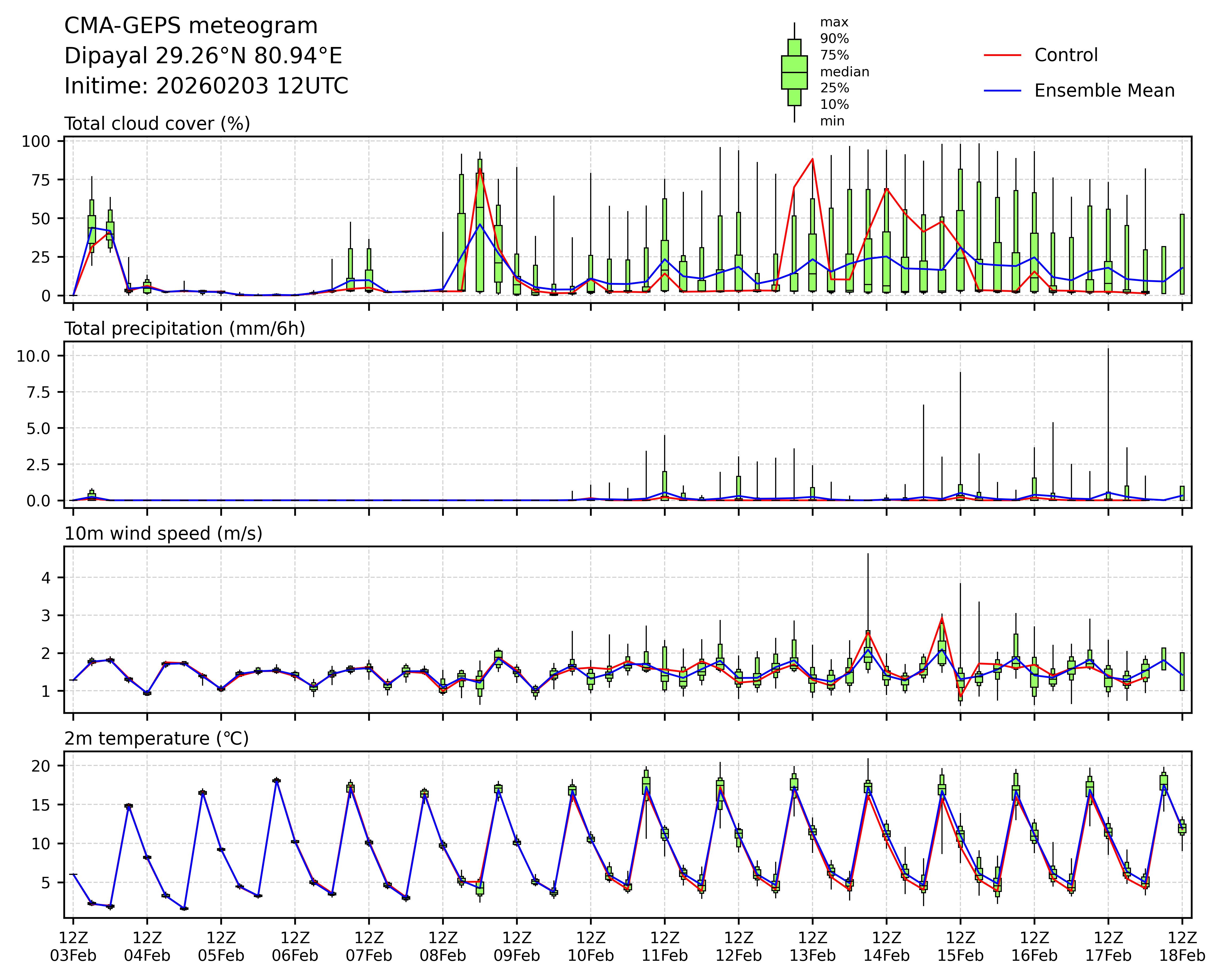Click the green boxplot legend symbol
The image size is (1222, 980).
pos(794,73)
